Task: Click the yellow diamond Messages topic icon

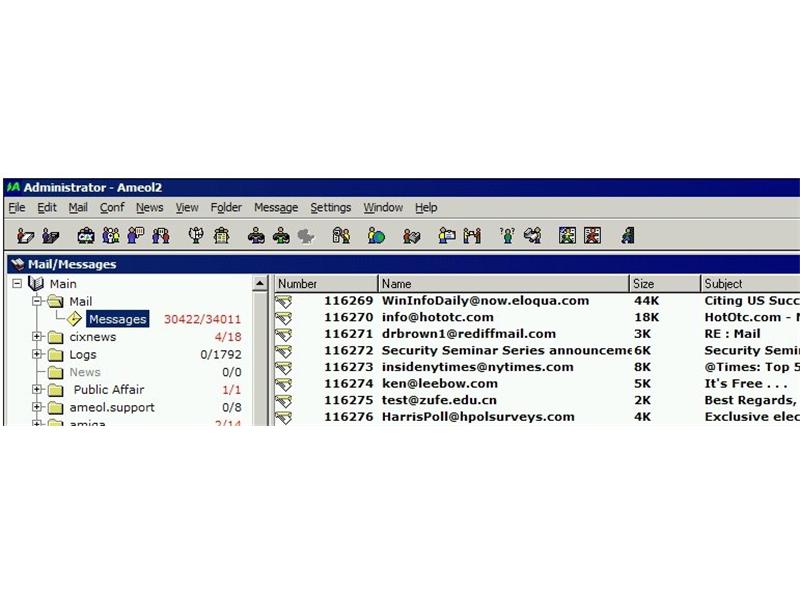Action: (x=74, y=319)
